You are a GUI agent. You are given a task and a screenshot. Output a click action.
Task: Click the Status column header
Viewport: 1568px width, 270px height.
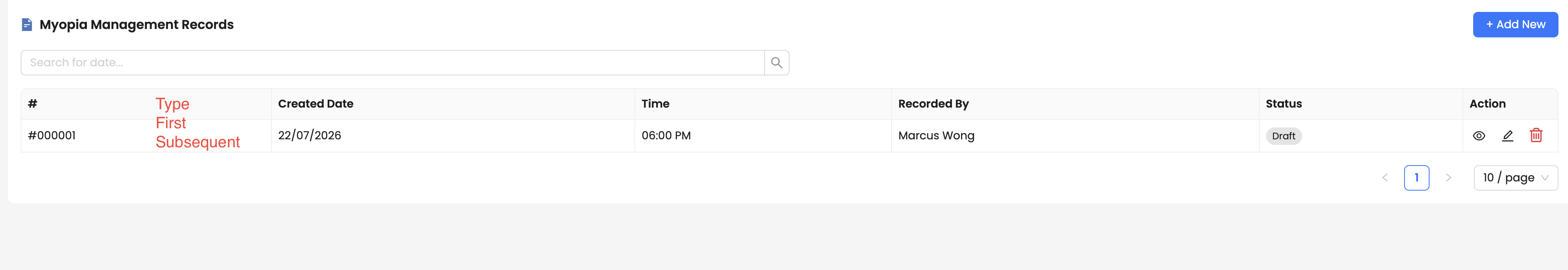click(x=1283, y=104)
